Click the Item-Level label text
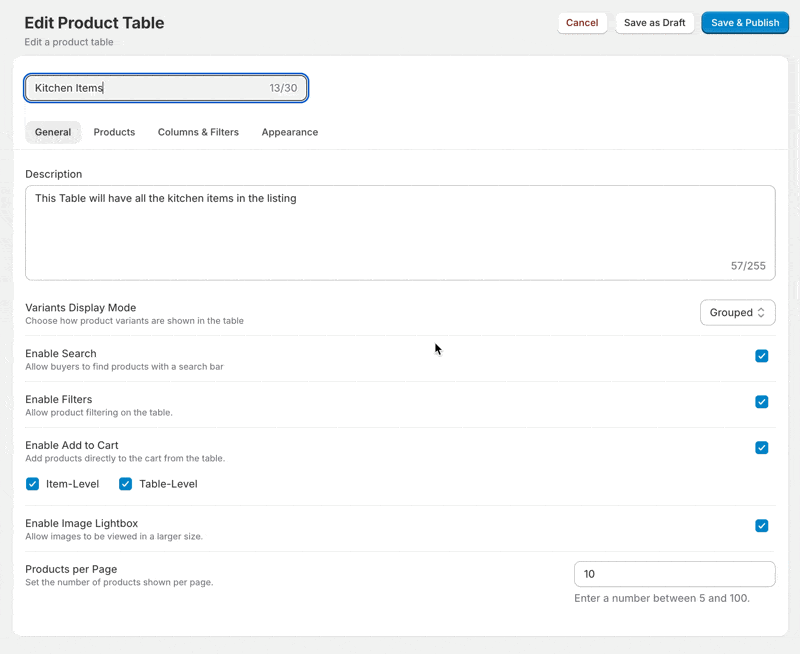Viewport: 800px width, 654px height. (72, 484)
